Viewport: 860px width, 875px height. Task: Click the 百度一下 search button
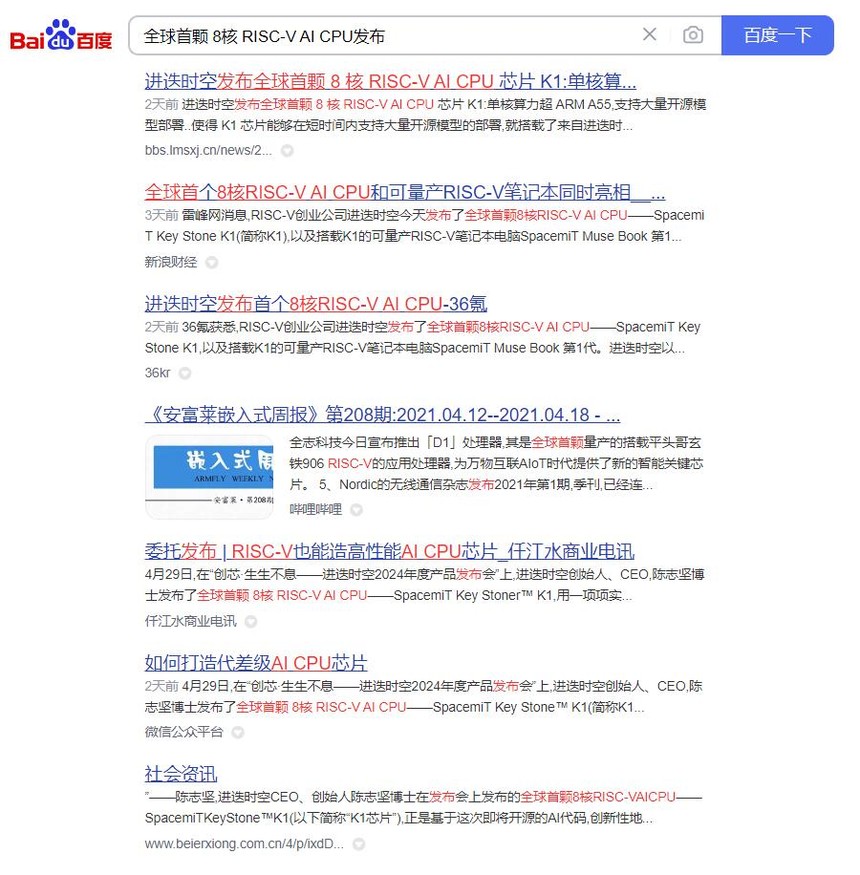(777, 35)
